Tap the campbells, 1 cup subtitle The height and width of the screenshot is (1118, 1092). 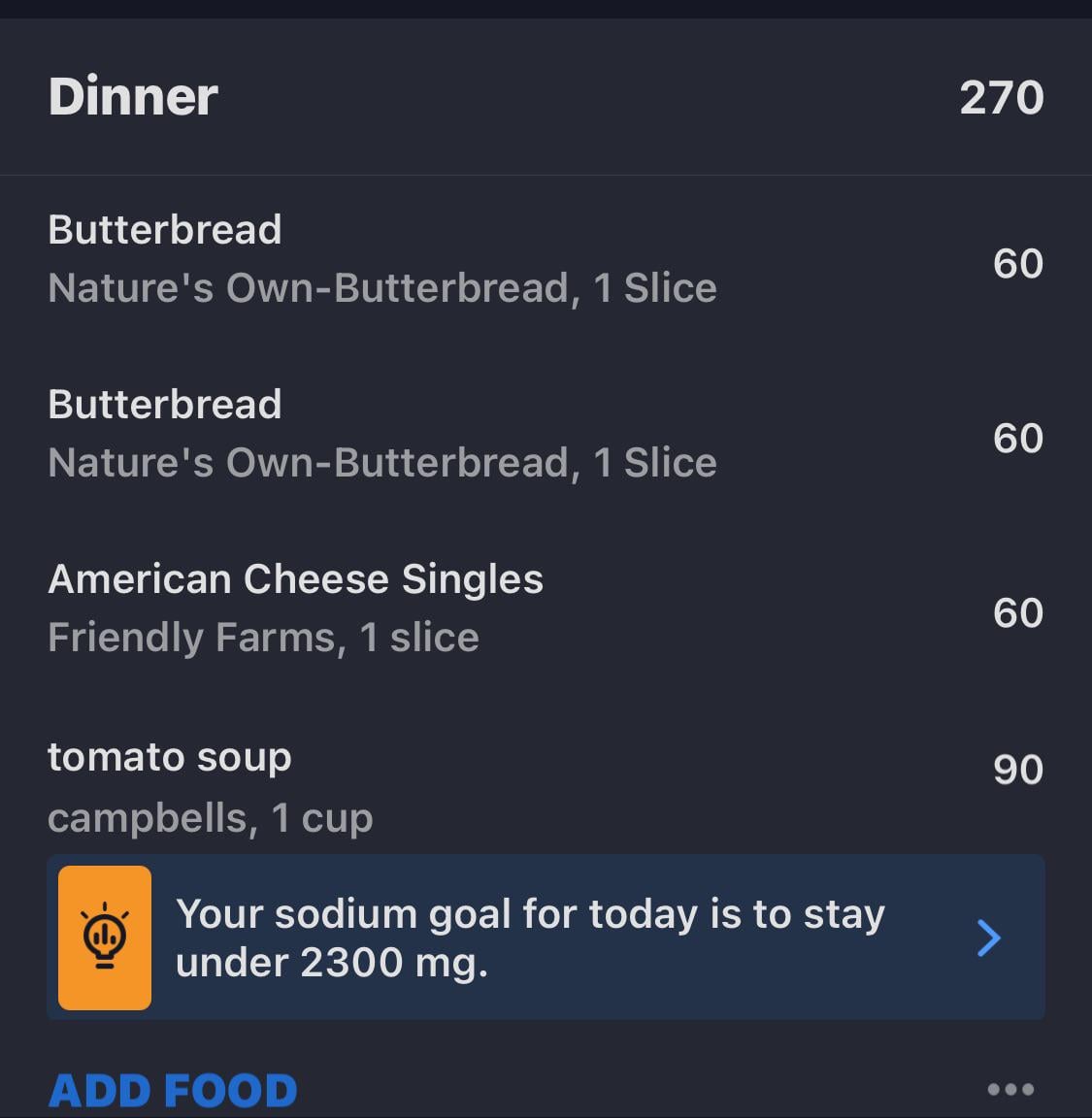pyautogui.click(x=211, y=817)
